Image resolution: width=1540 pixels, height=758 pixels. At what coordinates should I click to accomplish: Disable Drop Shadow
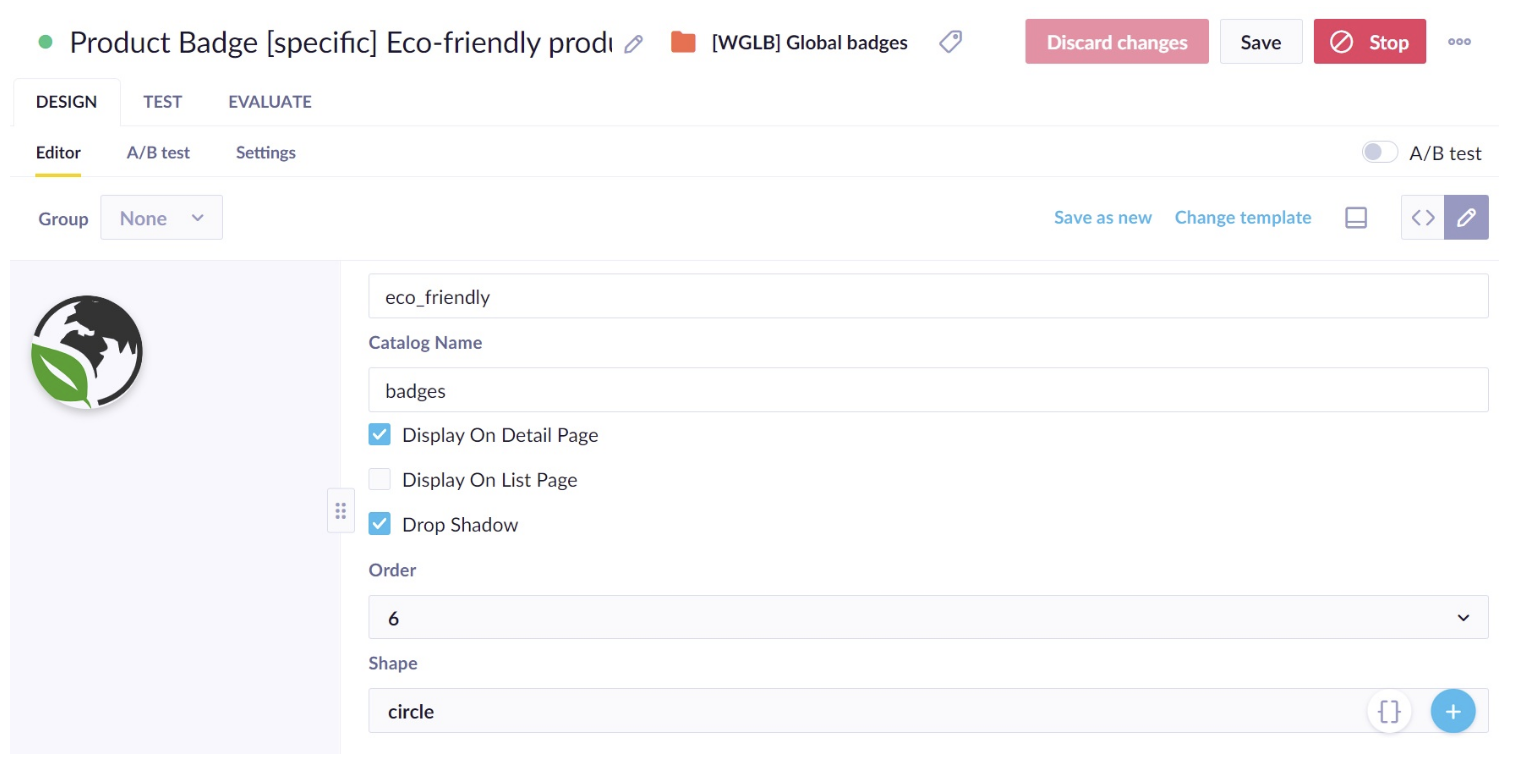(379, 523)
